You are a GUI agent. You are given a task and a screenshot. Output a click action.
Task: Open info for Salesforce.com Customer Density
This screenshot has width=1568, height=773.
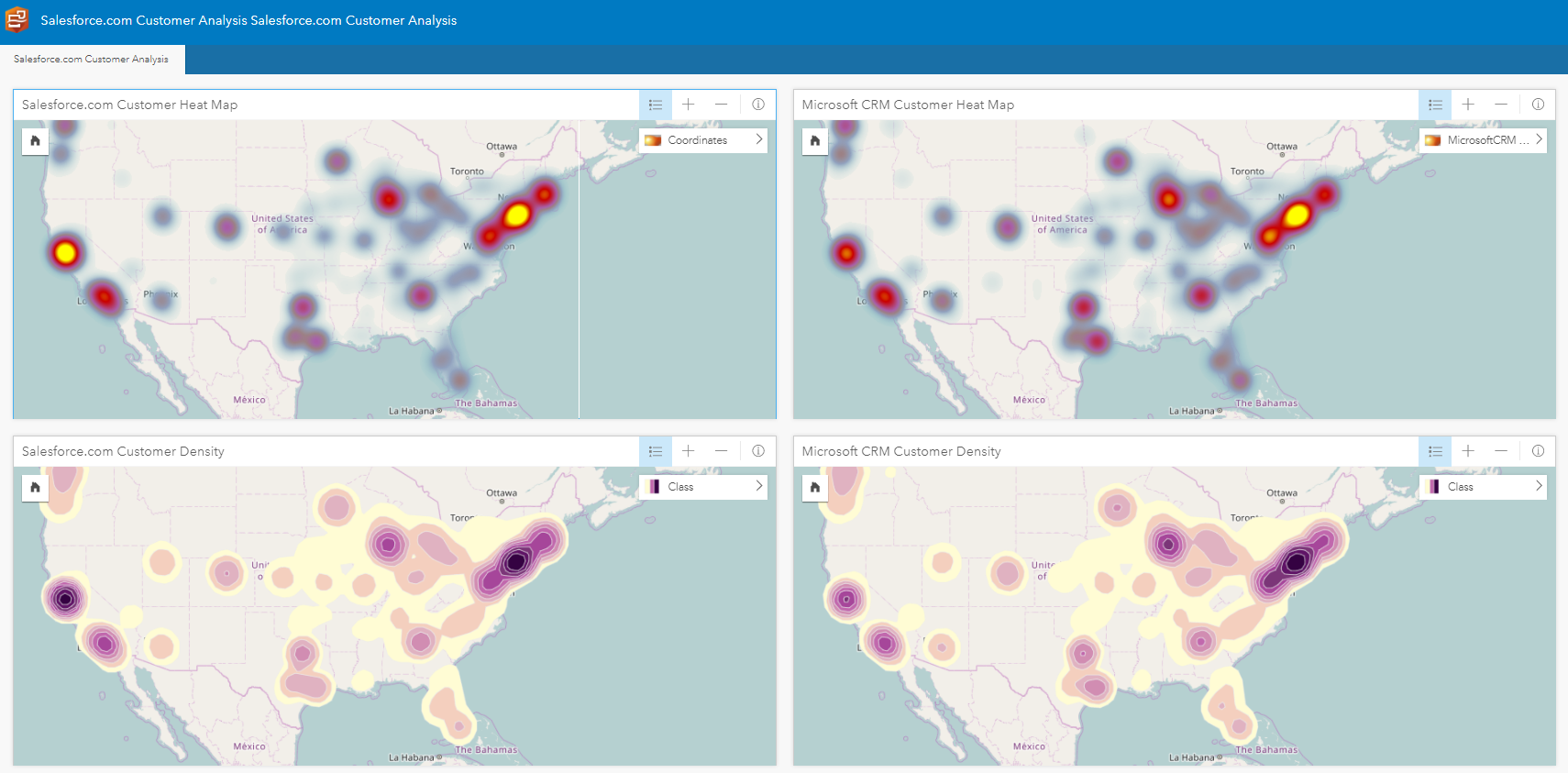(x=758, y=451)
